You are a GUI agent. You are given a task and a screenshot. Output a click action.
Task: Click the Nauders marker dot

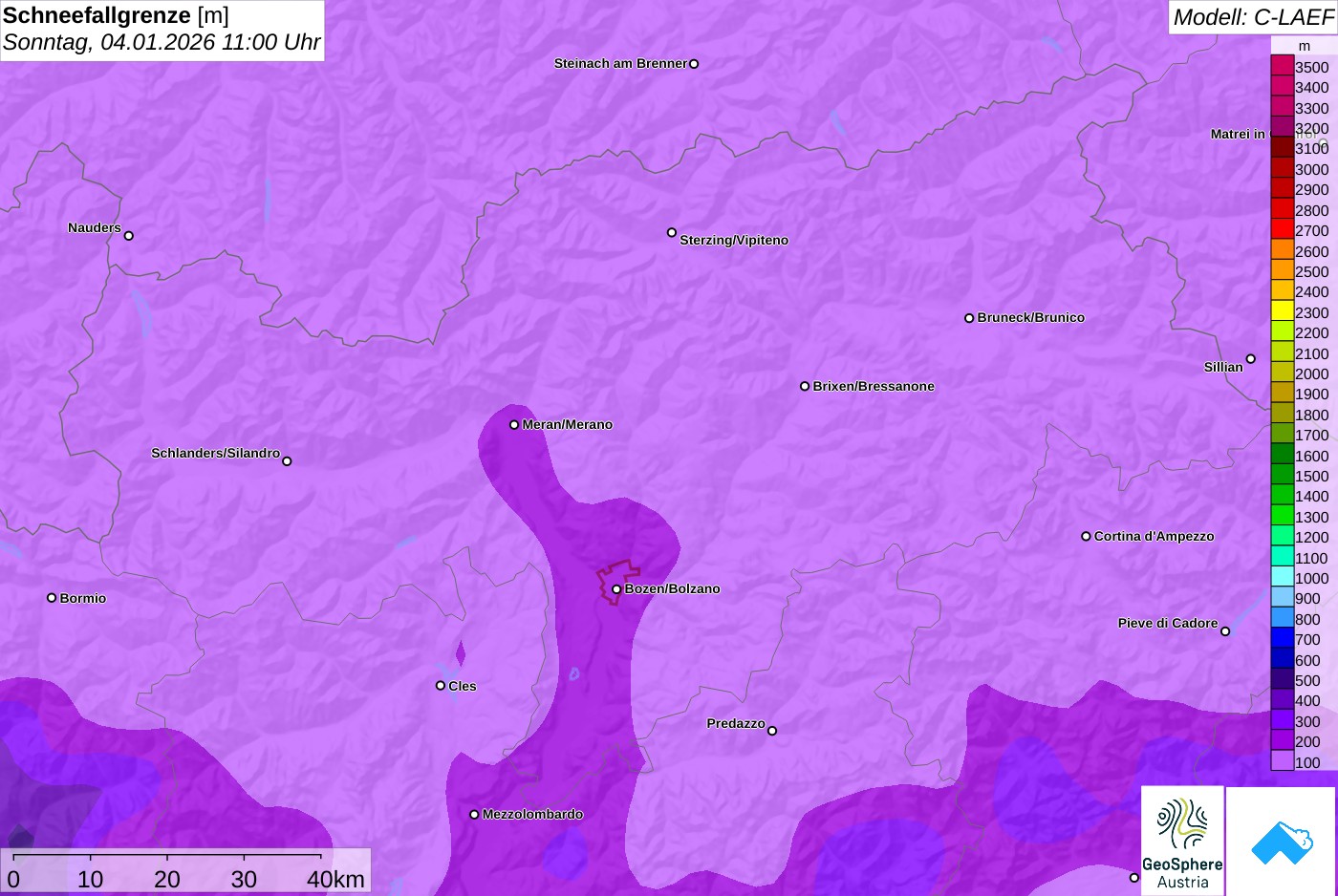pyautogui.click(x=129, y=235)
